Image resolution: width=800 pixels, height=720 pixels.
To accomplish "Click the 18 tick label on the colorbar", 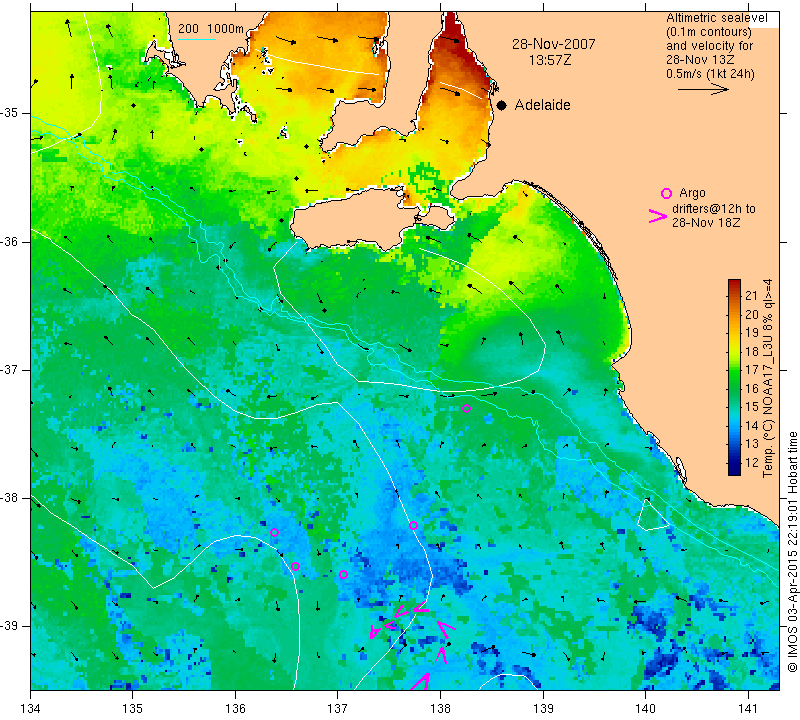I will (x=752, y=351).
